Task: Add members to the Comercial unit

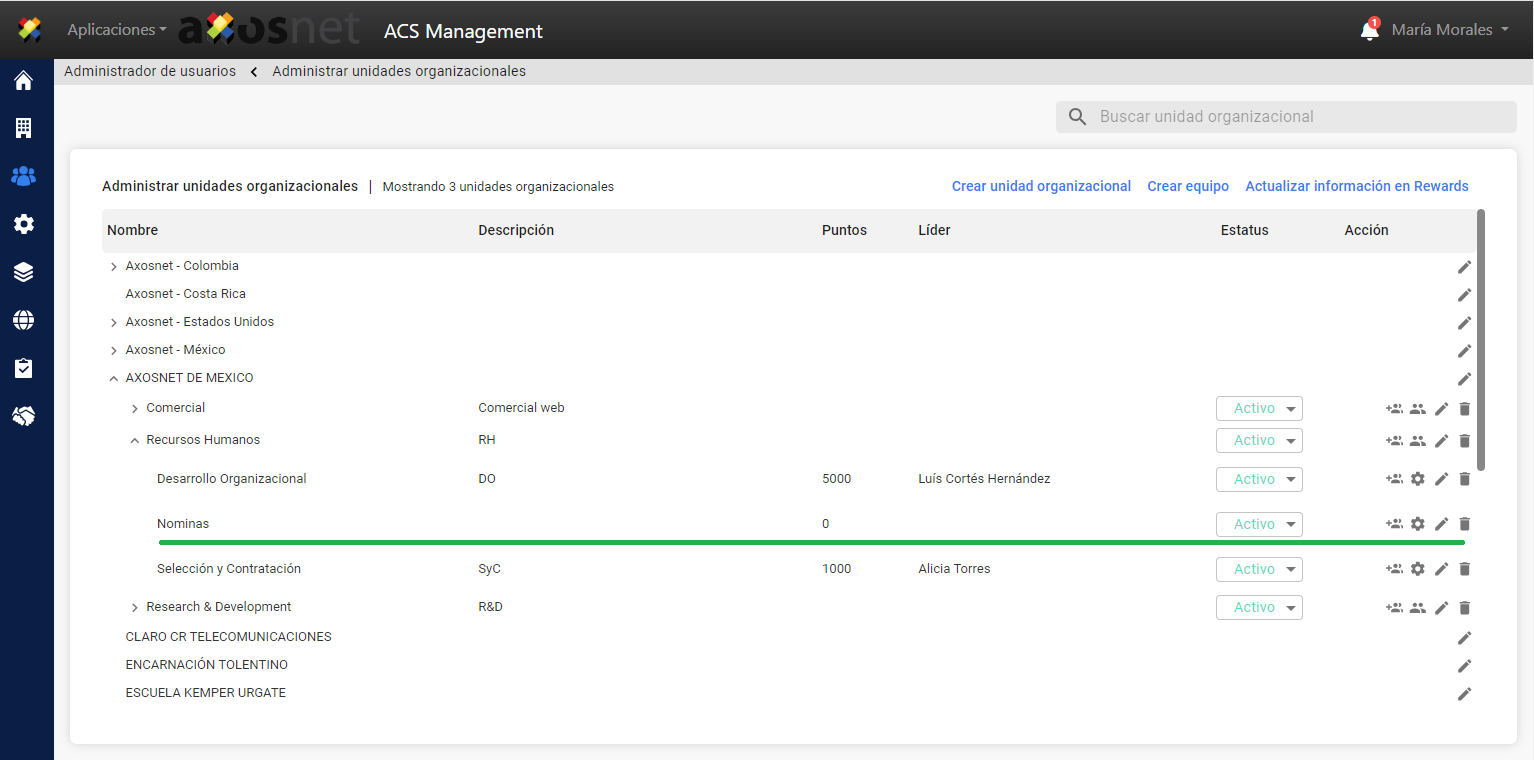Action: point(1394,409)
